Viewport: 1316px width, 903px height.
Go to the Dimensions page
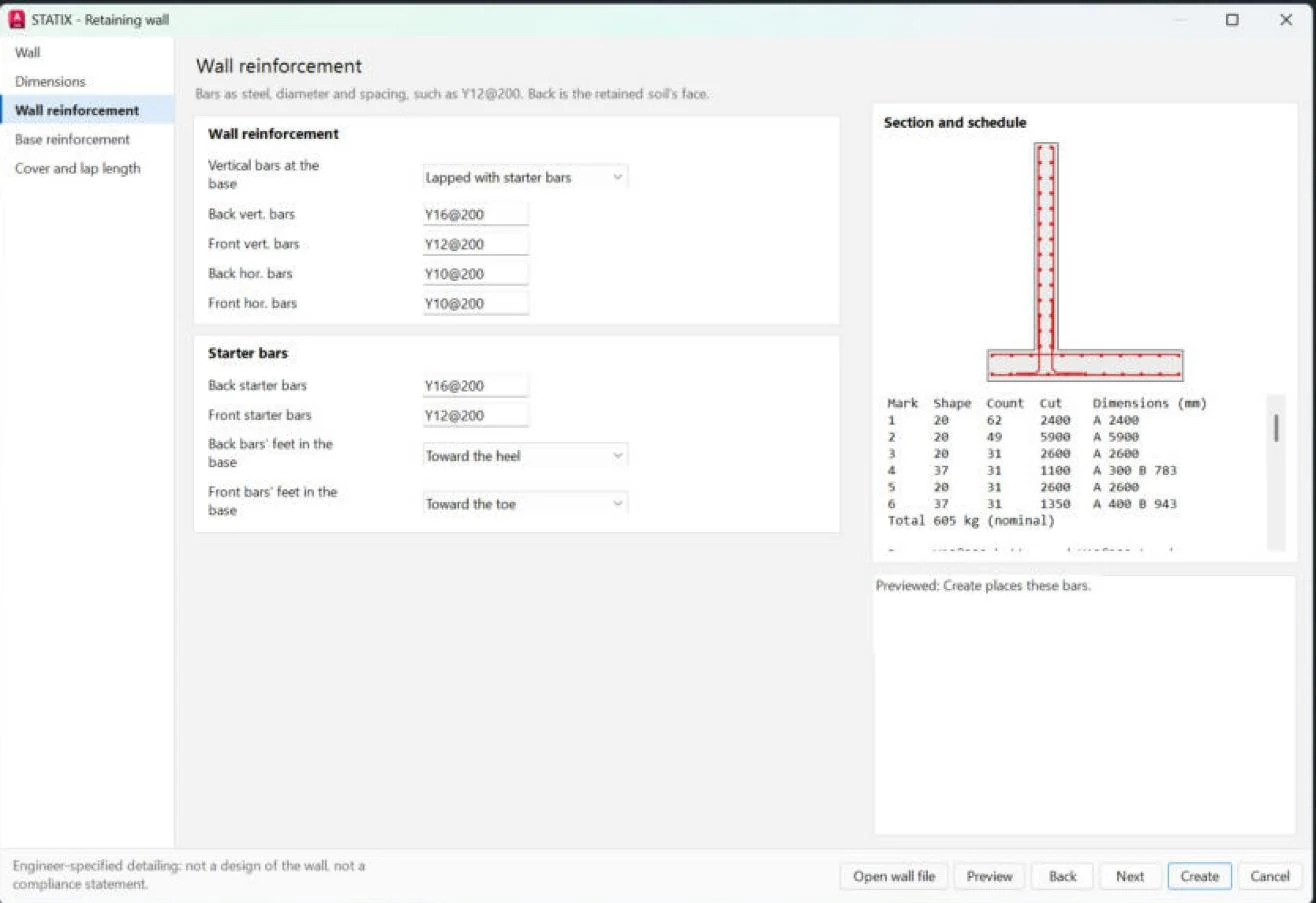point(87,81)
